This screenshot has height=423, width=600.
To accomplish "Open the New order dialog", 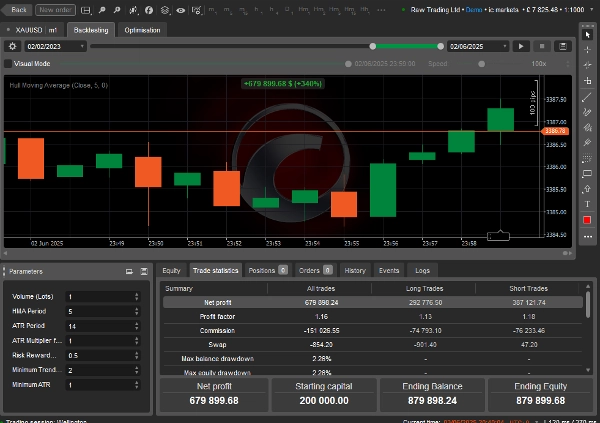I will point(55,10).
